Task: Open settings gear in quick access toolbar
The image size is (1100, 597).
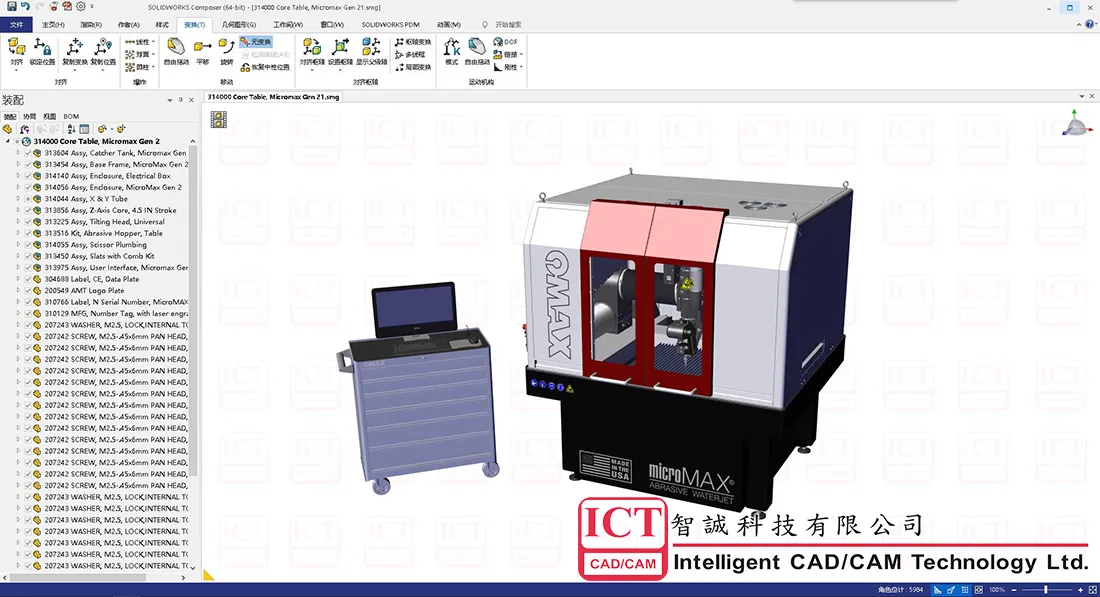Action: pos(81,6)
